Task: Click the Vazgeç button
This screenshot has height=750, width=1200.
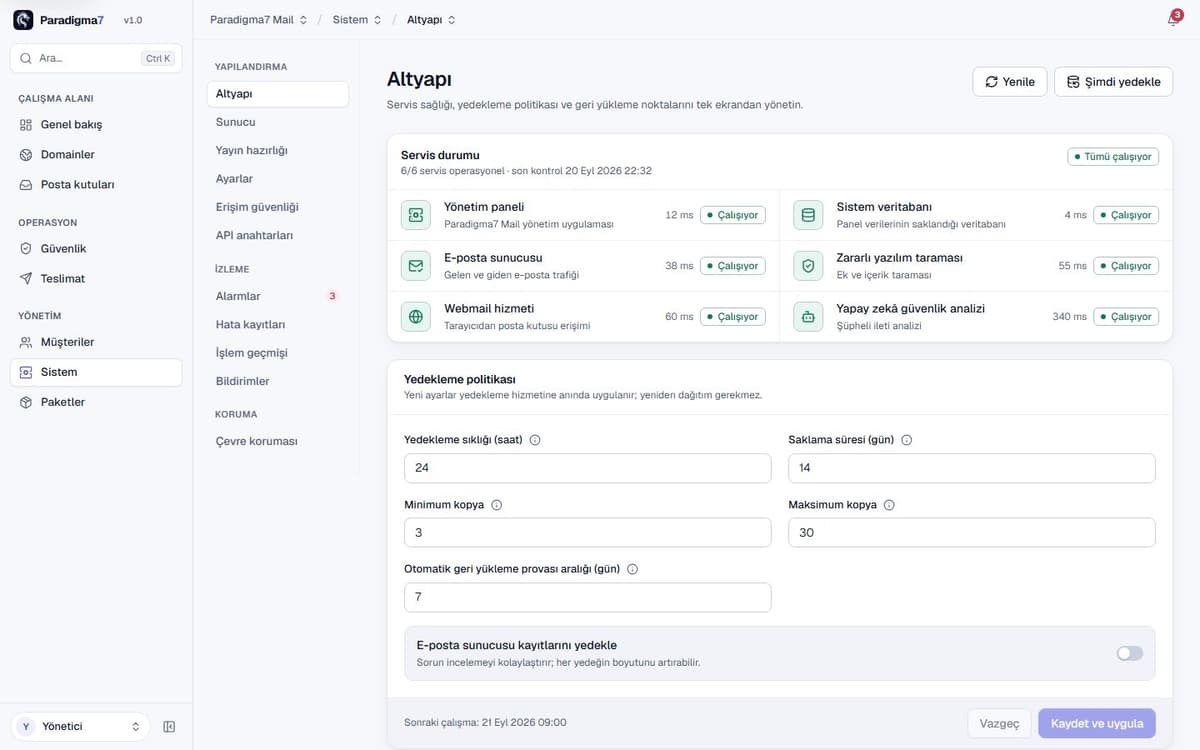Action: (999, 723)
